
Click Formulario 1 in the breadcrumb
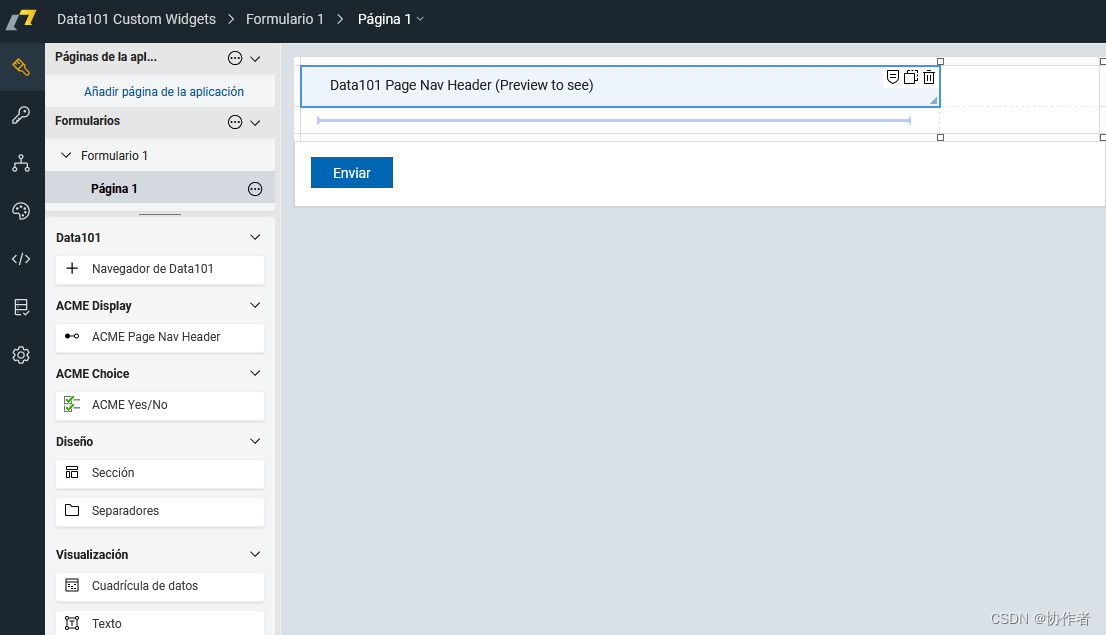(285, 19)
